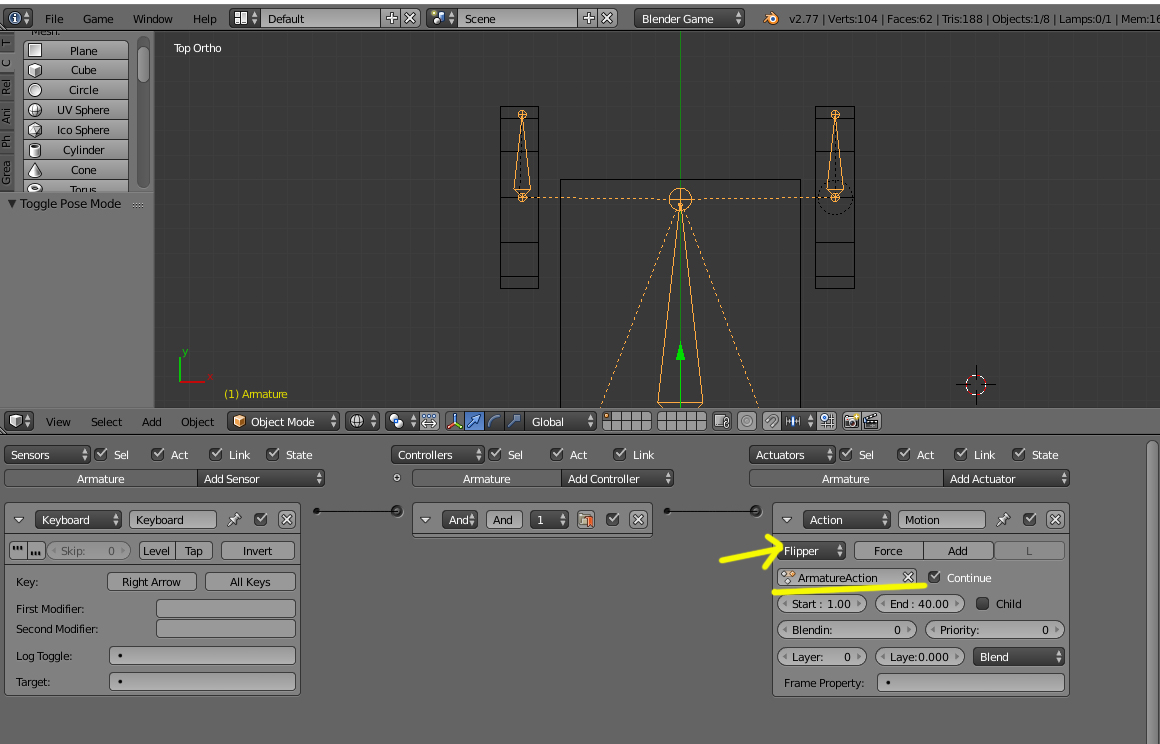Viewport: 1160px width, 744px height.
Task: Open the Add Actuator dropdown
Action: tap(1006, 478)
